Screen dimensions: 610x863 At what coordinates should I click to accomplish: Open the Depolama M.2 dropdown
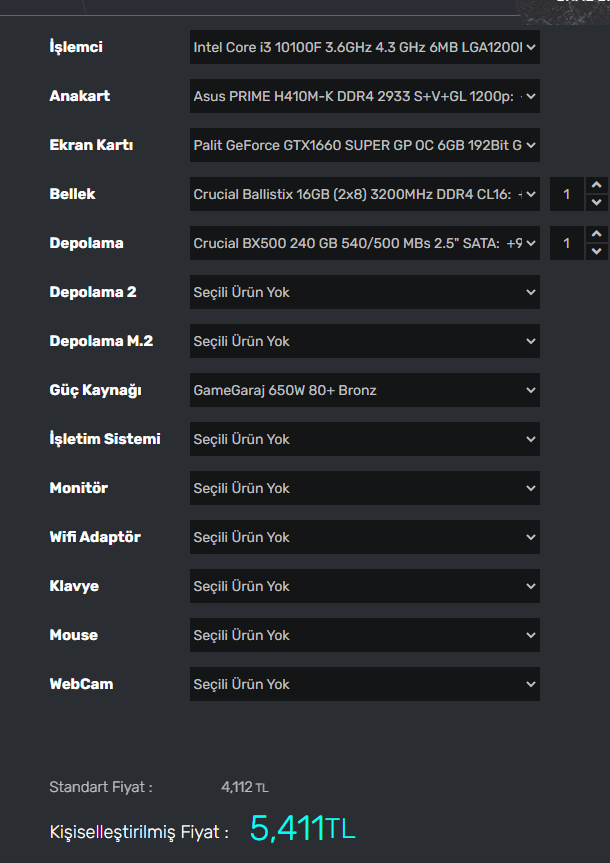coord(364,341)
